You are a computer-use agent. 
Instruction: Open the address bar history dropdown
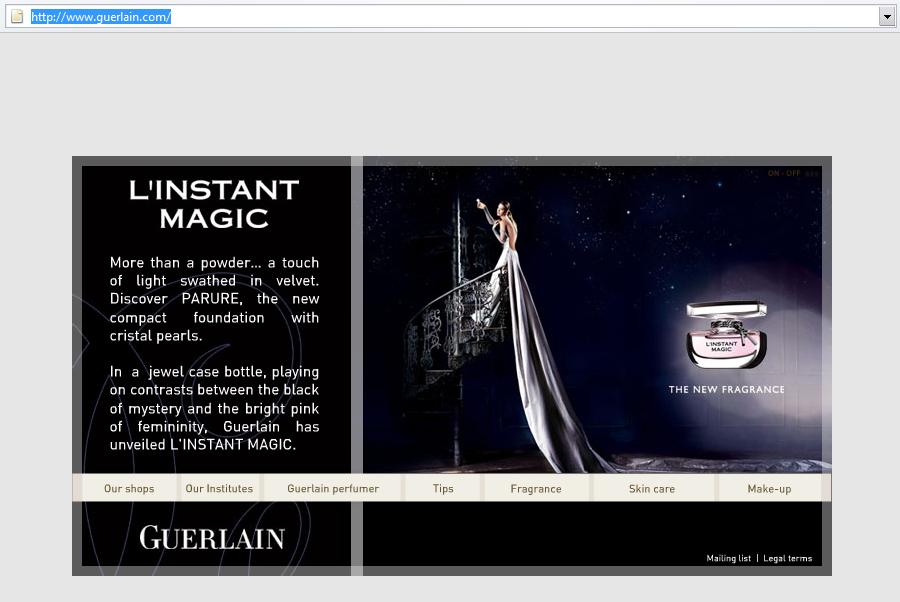click(x=887, y=17)
